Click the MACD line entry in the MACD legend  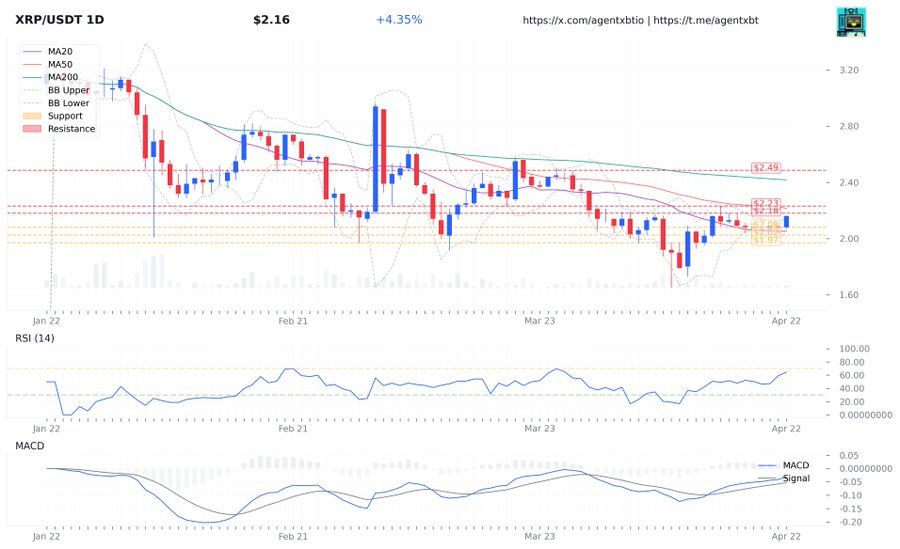784,465
